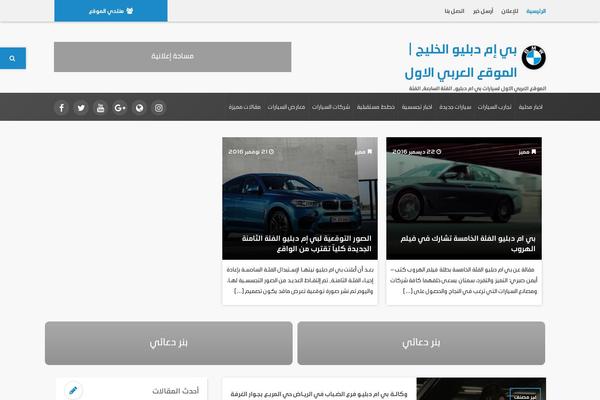Select سيارات جديدة in the dark navigation bar
The image size is (600, 400).
pos(455,107)
